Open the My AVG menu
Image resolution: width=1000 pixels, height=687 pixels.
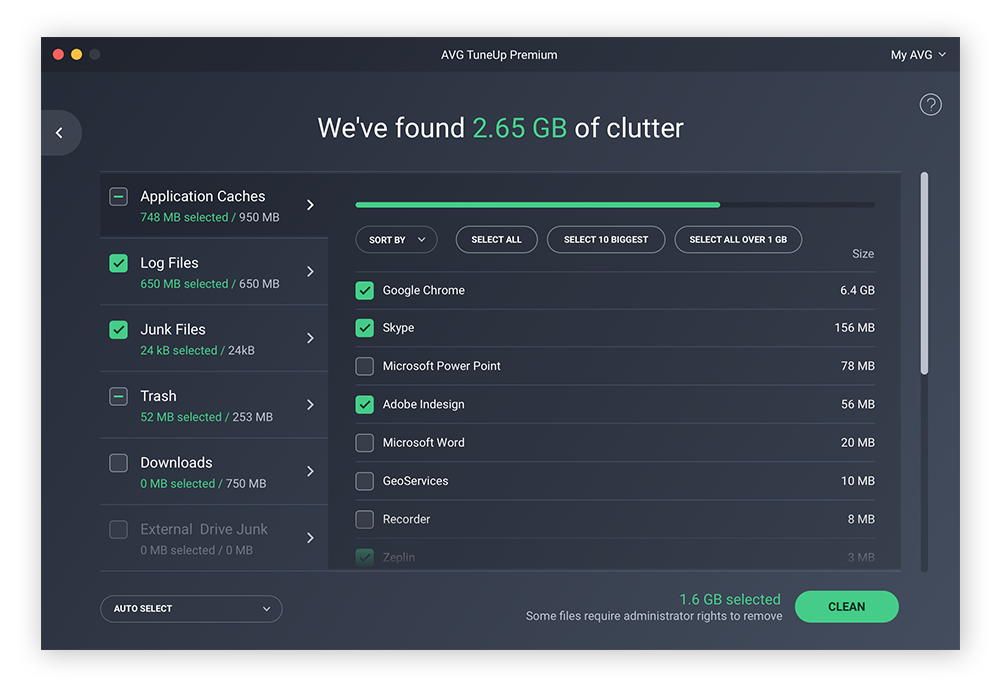coord(918,55)
